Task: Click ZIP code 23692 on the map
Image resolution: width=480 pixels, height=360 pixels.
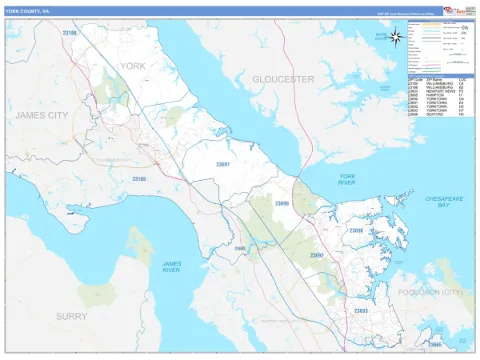Action: coord(317,255)
